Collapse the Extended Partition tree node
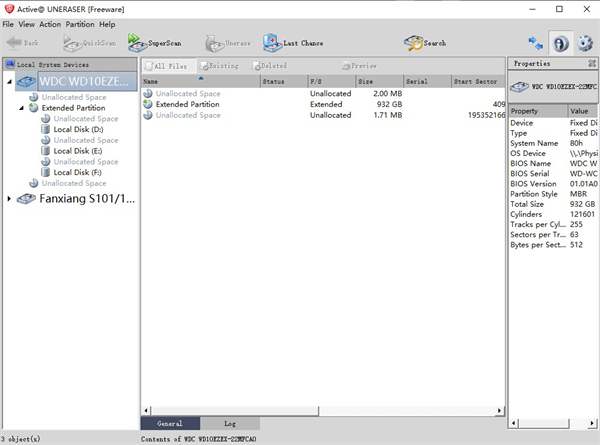 pyautogui.click(x=22, y=108)
